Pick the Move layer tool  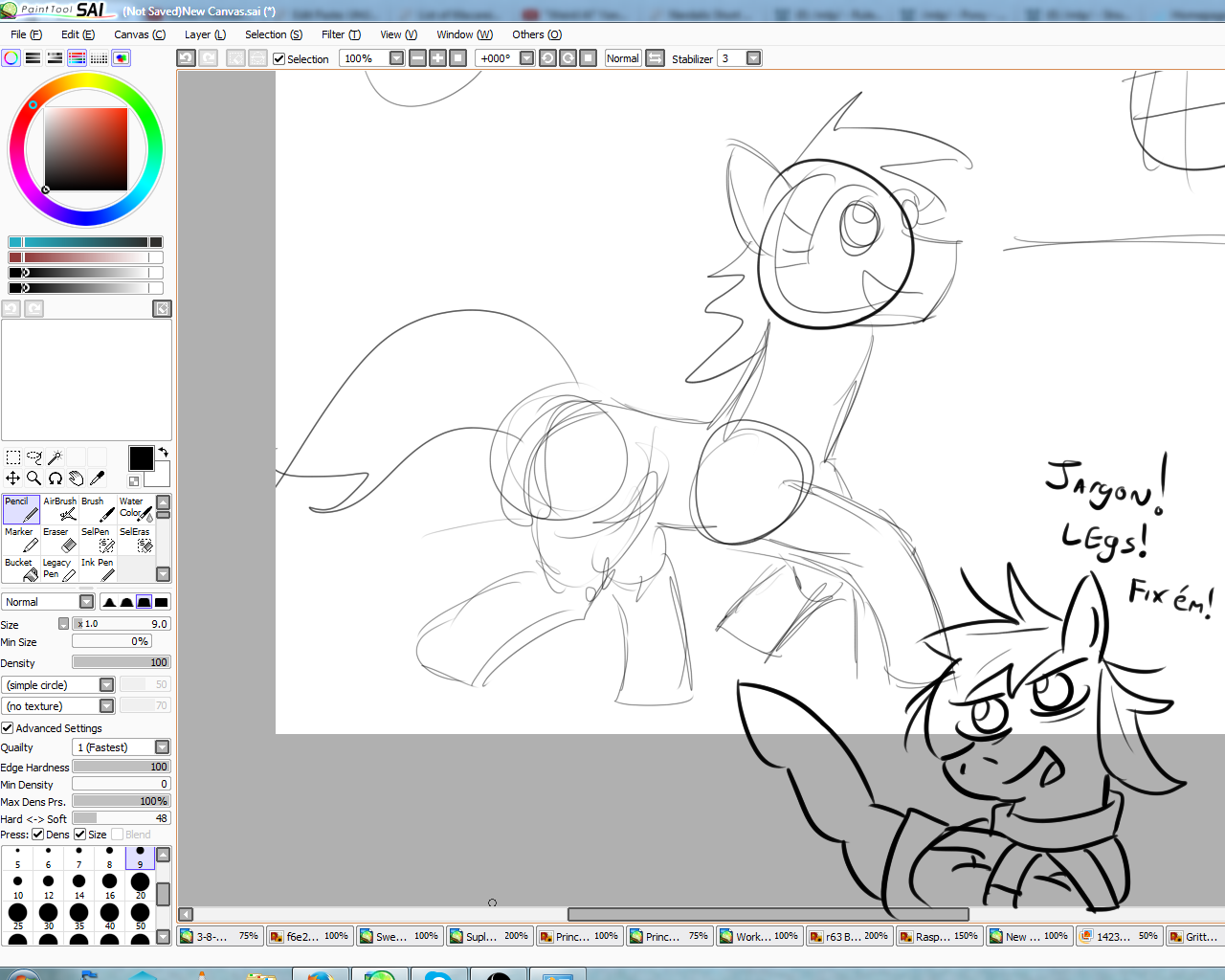[x=13, y=479]
